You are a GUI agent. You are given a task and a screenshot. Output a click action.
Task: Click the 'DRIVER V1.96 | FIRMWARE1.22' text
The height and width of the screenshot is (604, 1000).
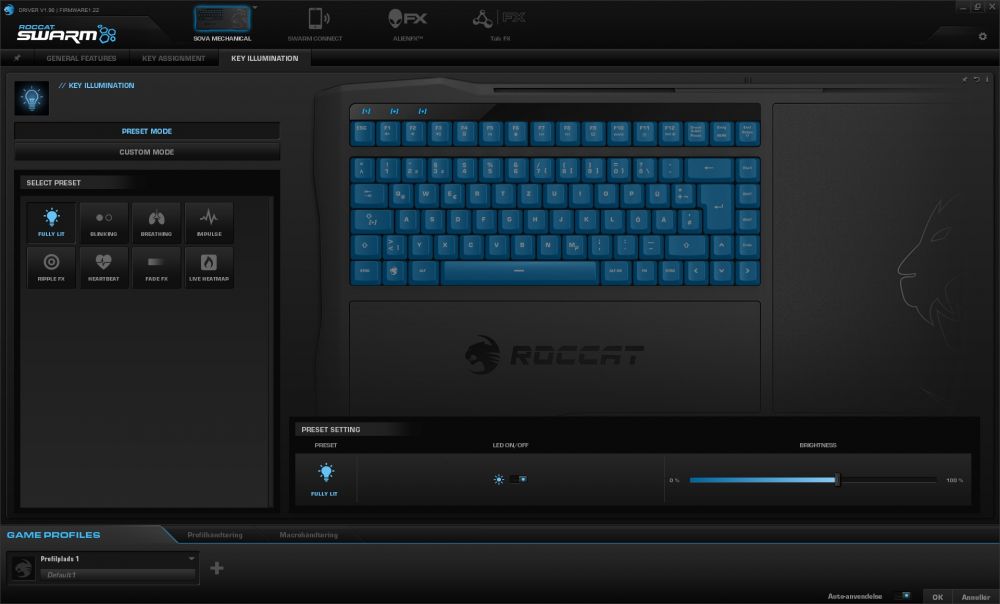coord(59,10)
